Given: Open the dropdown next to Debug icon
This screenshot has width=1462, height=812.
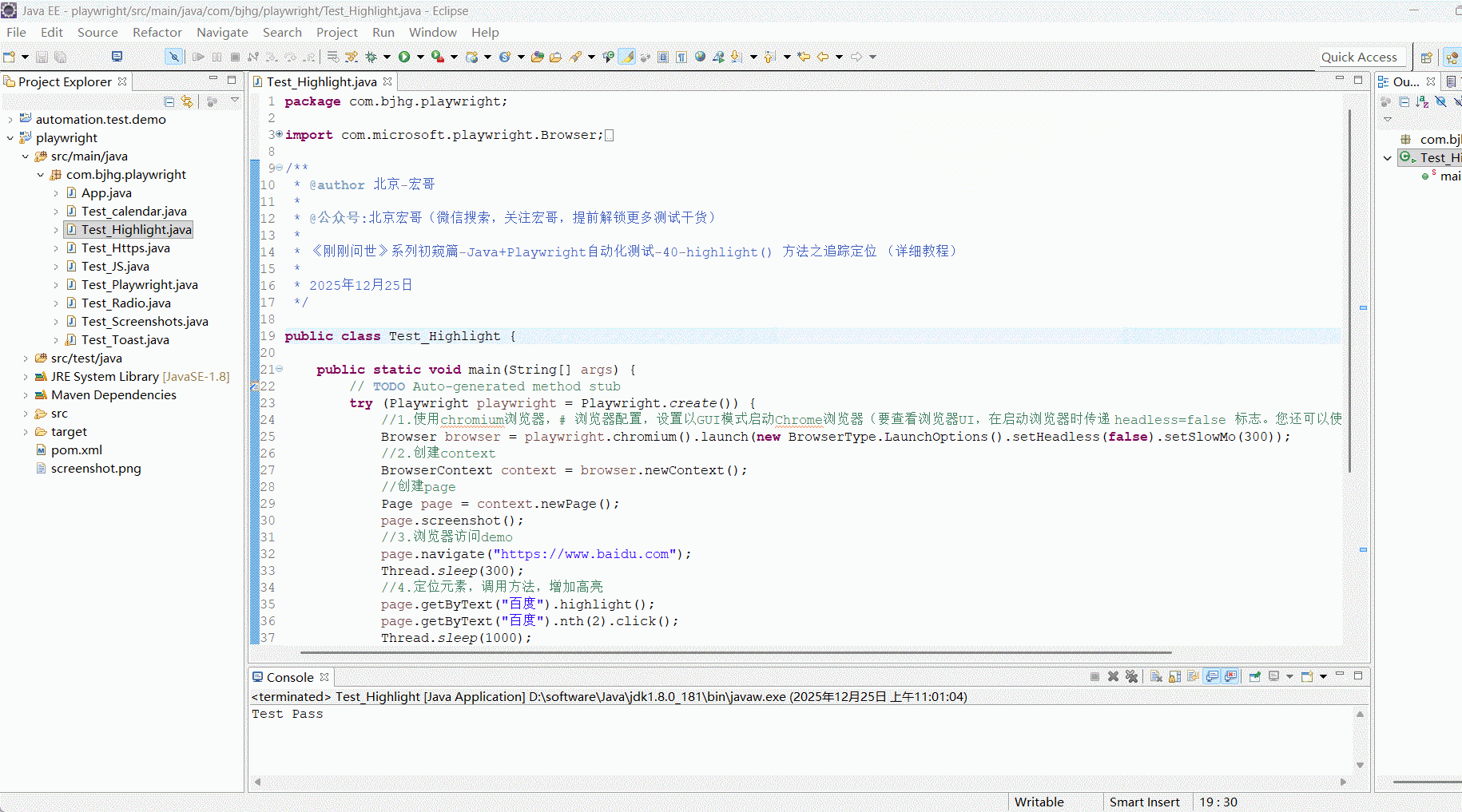Looking at the screenshot, I should pyautogui.click(x=387, y=57).
